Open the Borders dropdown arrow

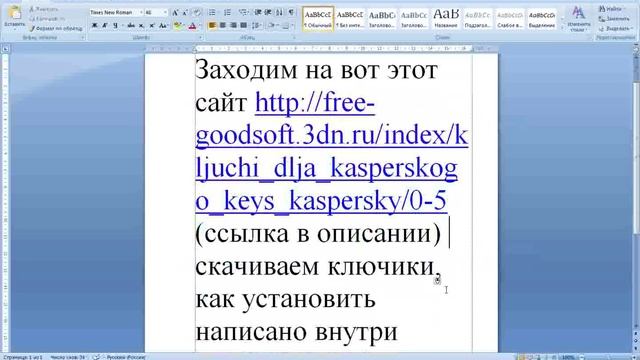[x=292, y=26]
